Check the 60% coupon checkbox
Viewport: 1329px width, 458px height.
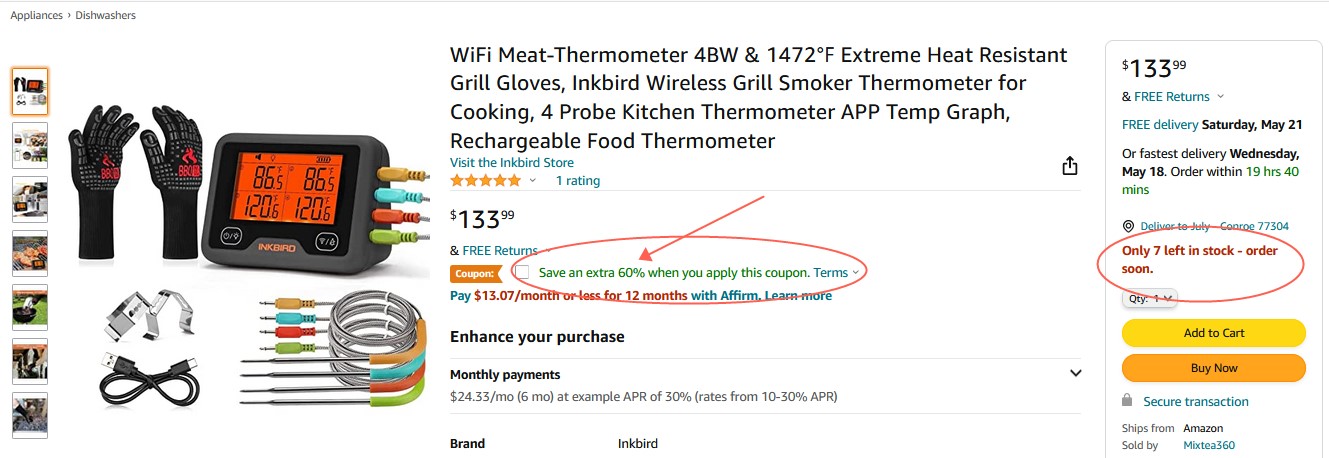click(522, 272)
